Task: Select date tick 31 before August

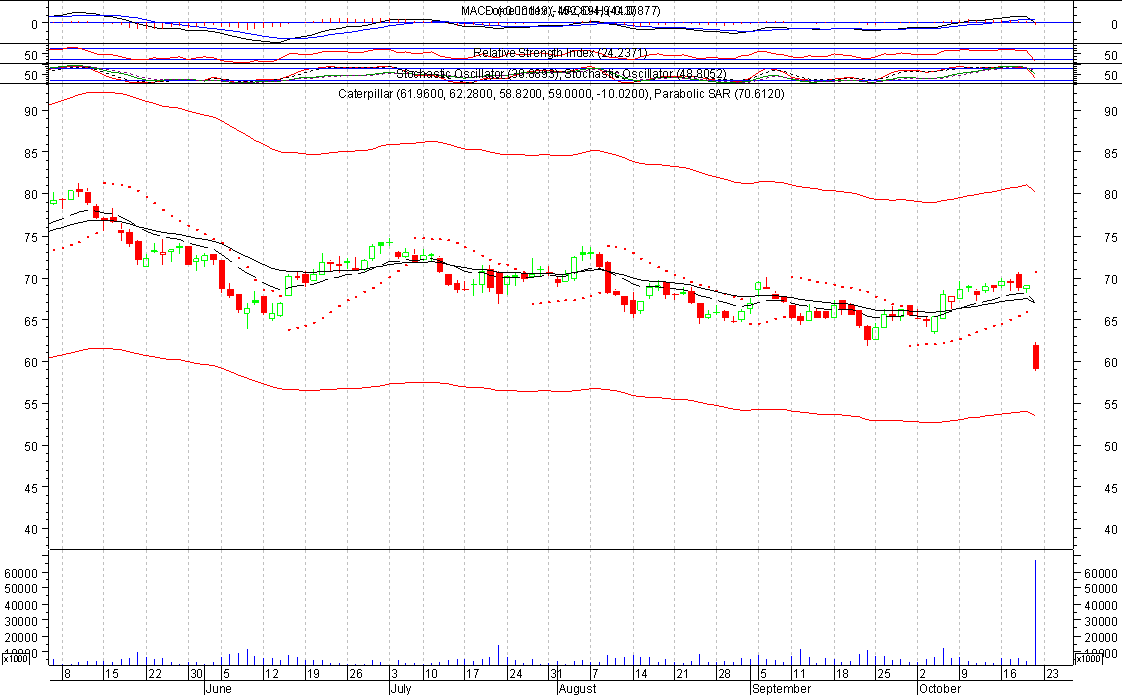Action: 555,674
